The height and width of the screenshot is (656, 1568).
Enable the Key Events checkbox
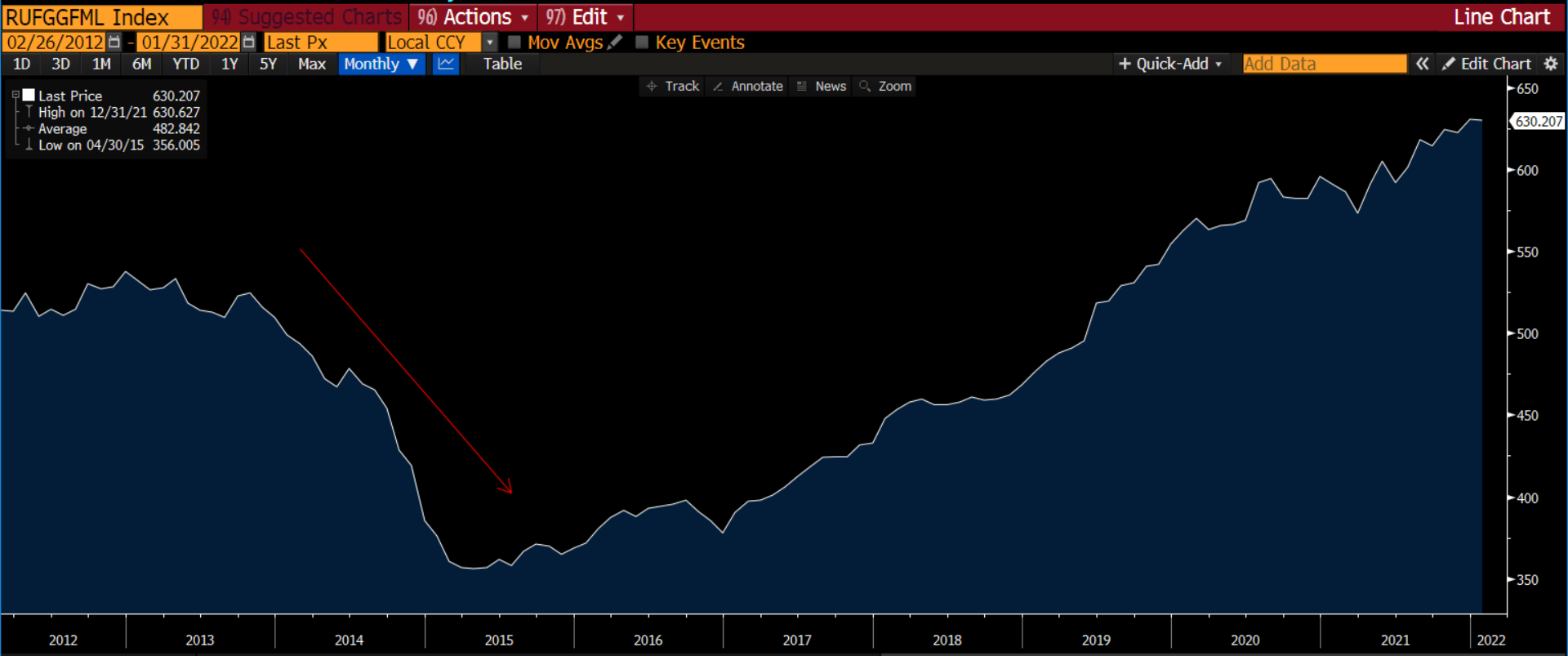(642, 42)
